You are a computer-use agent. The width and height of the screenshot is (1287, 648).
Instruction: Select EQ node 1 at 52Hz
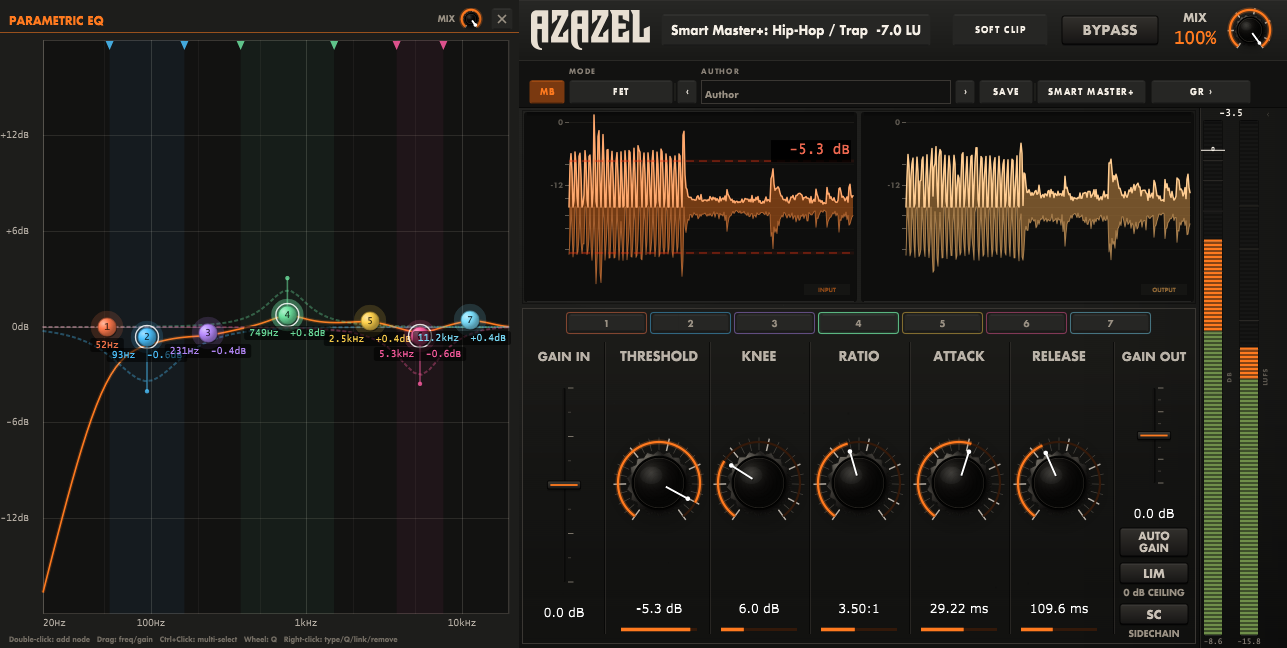107,326
